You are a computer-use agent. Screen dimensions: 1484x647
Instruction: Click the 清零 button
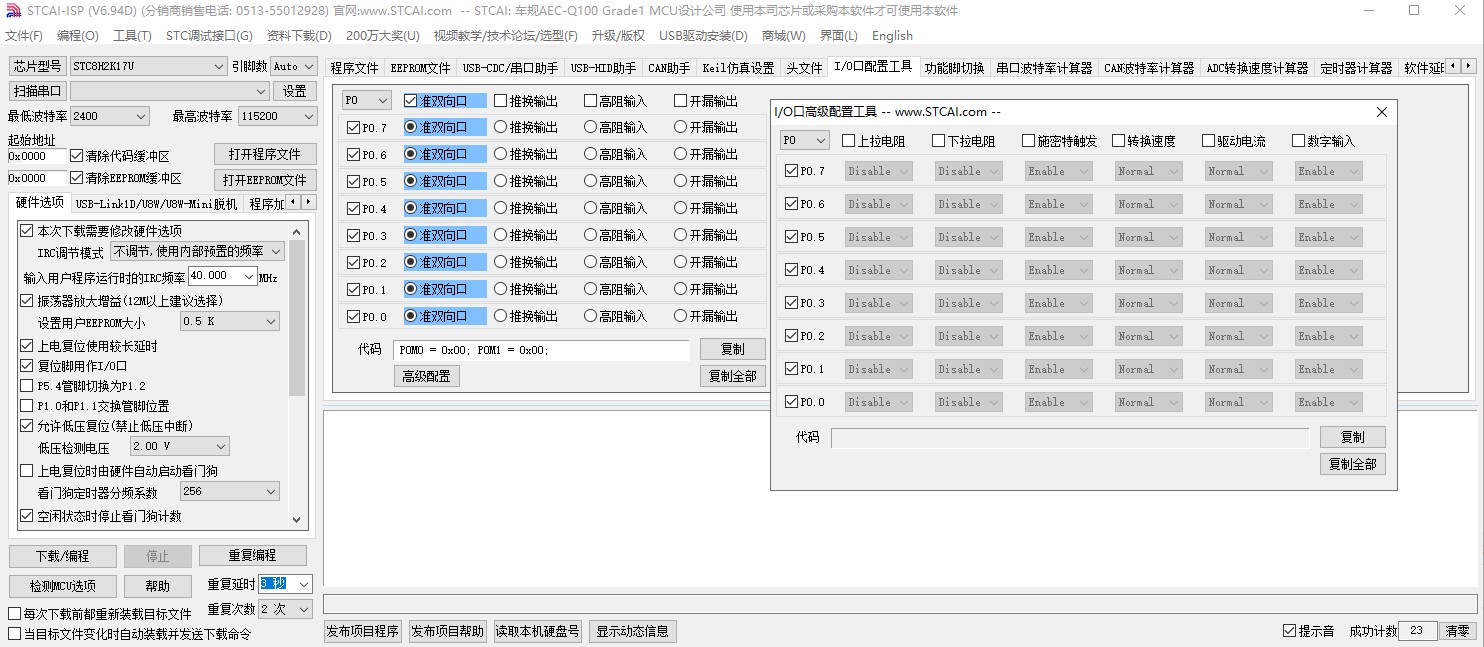point(1458,631)
